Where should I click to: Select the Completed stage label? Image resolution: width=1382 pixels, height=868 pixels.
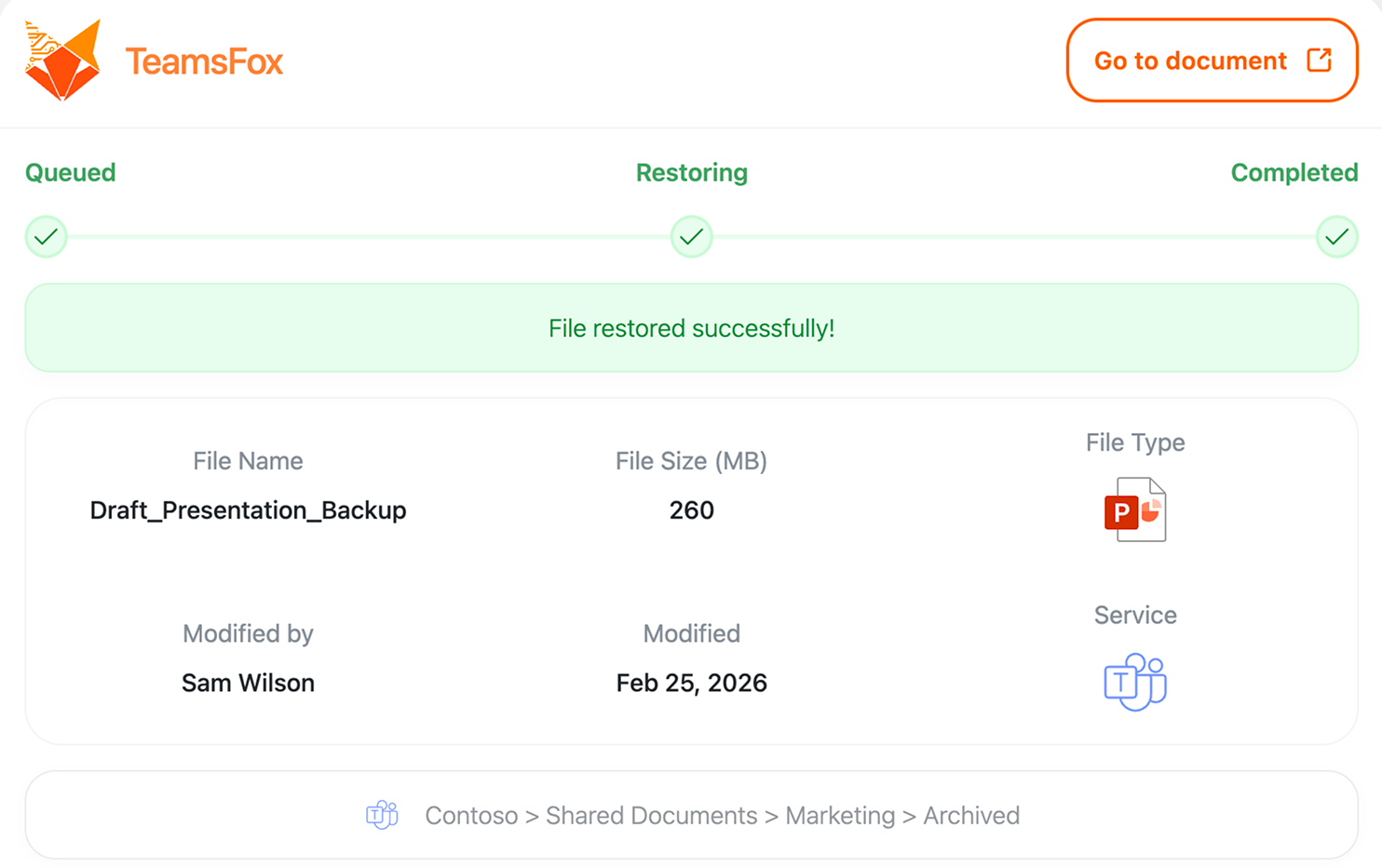coord(1294,172)
